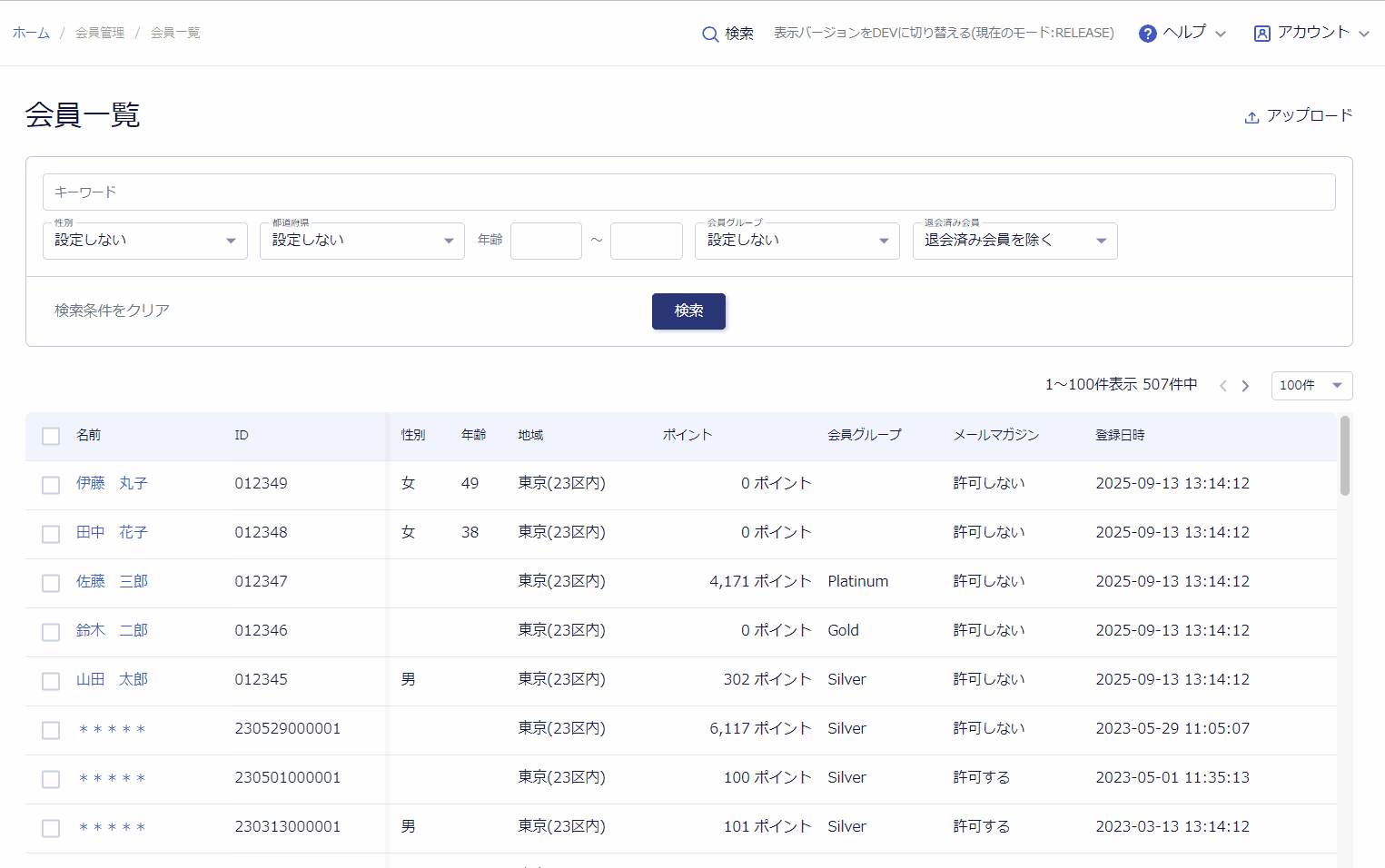
Task: Open member 鈴木 二郎
Action: click(x=112, y=630)
